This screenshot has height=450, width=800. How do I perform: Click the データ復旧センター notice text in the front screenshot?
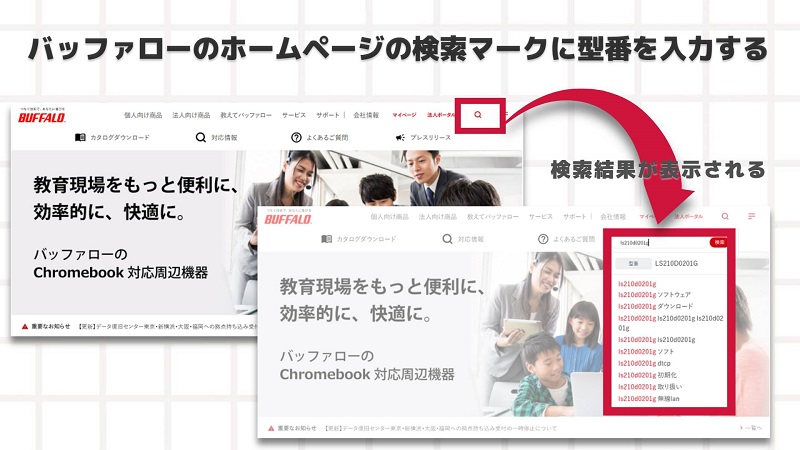coord(440,429)
